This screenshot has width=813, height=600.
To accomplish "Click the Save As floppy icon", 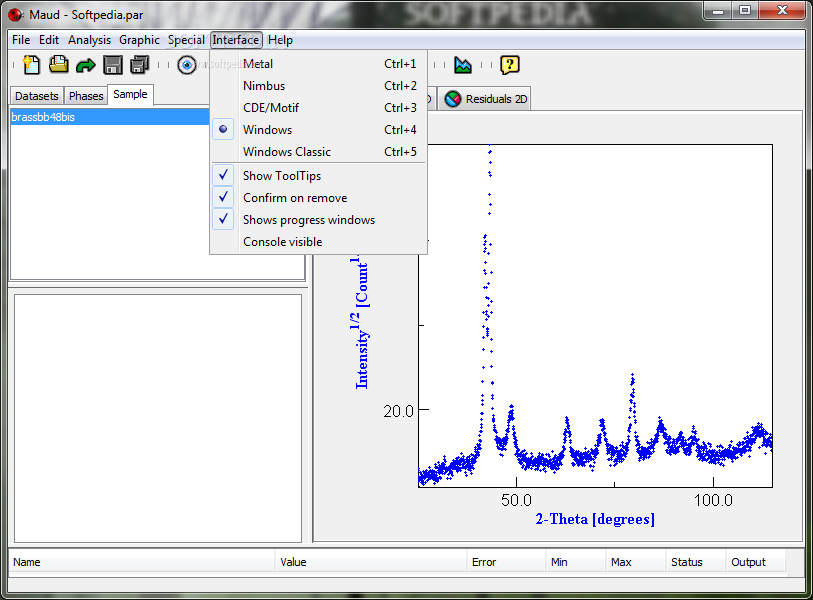I will [x=139, y=65].
